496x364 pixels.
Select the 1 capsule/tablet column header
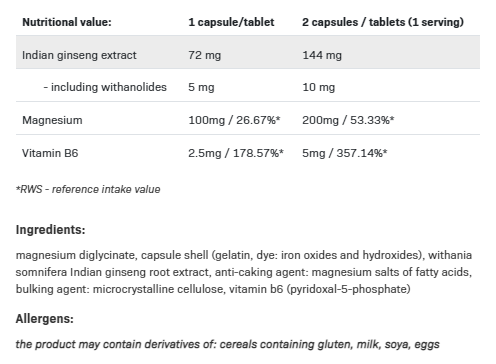coord(231,22)
